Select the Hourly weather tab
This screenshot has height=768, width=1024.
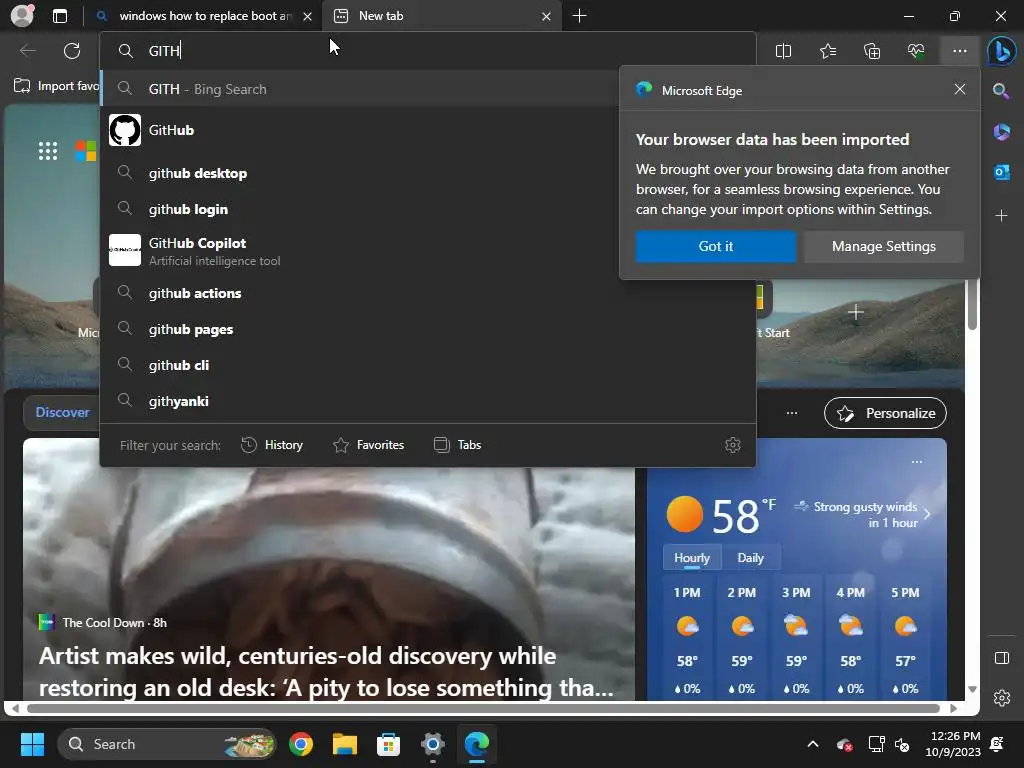coord(692,558)
